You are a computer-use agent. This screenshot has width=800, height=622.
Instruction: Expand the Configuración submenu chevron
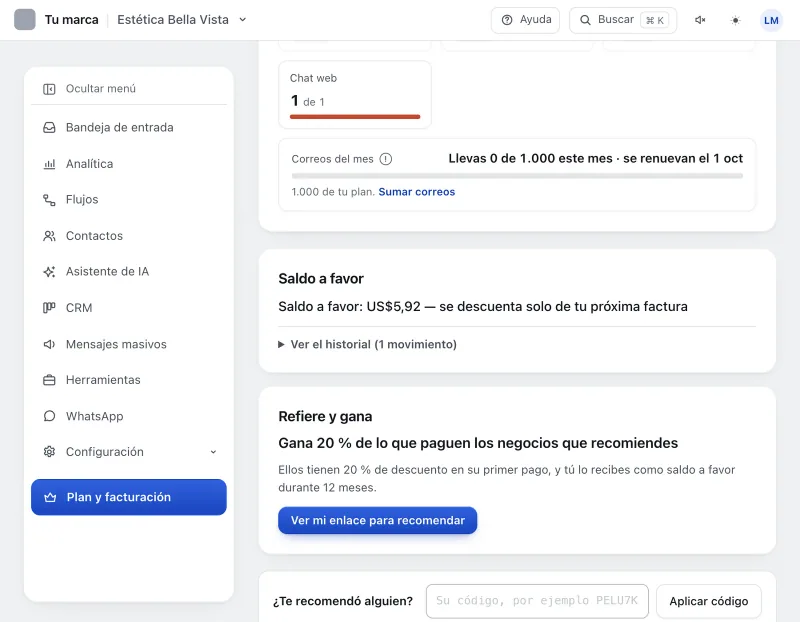point(213,452)
